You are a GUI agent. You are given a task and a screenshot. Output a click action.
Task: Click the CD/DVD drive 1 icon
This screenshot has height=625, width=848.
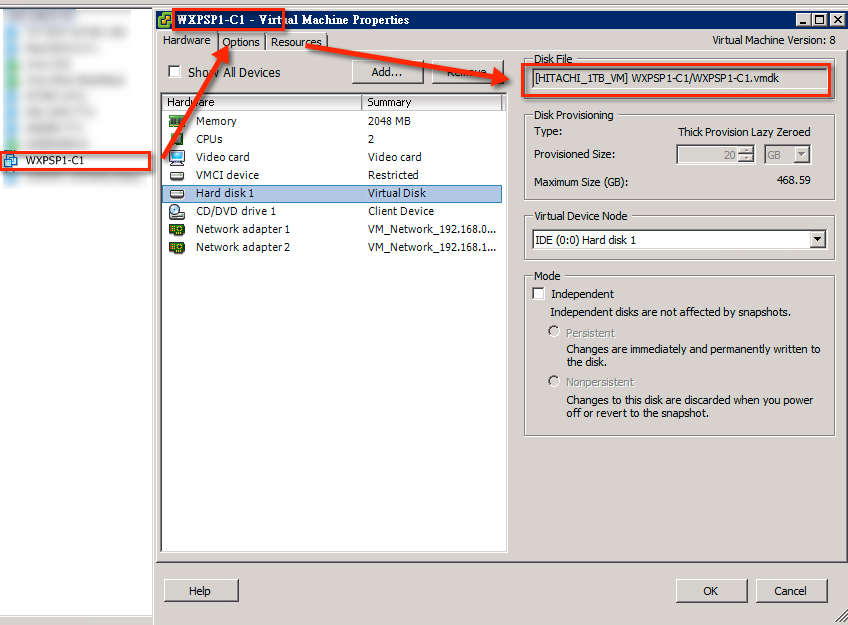[177, 211]
